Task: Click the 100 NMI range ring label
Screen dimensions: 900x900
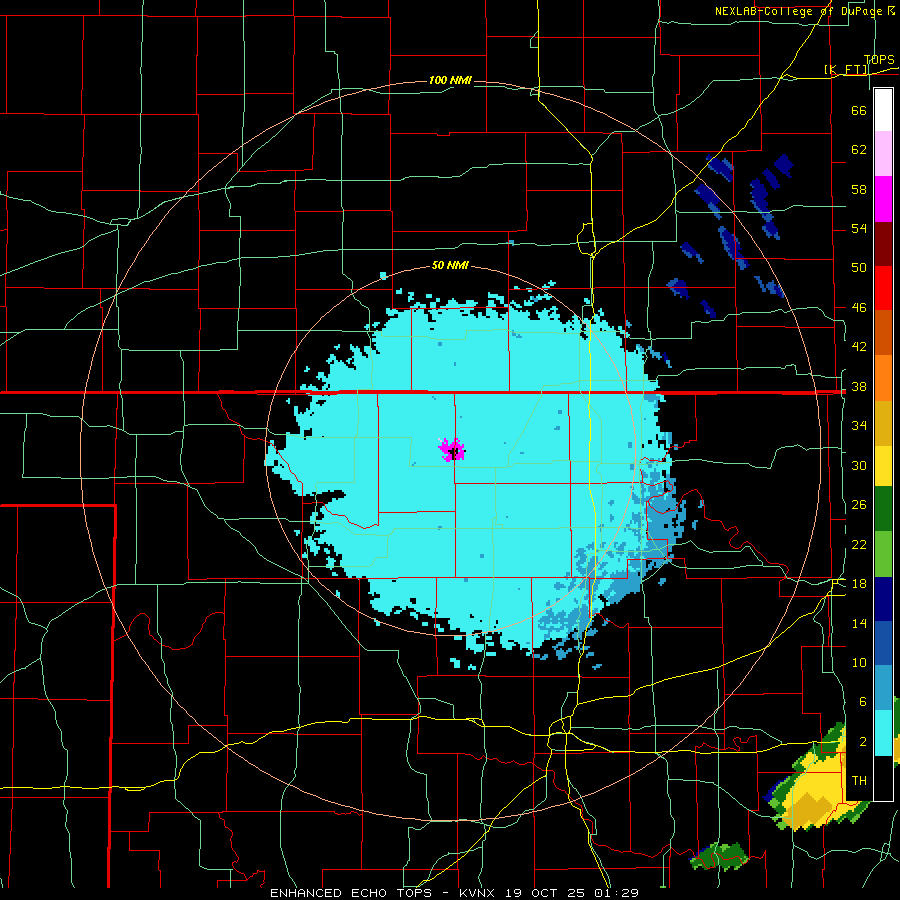Action: point(451,80)
